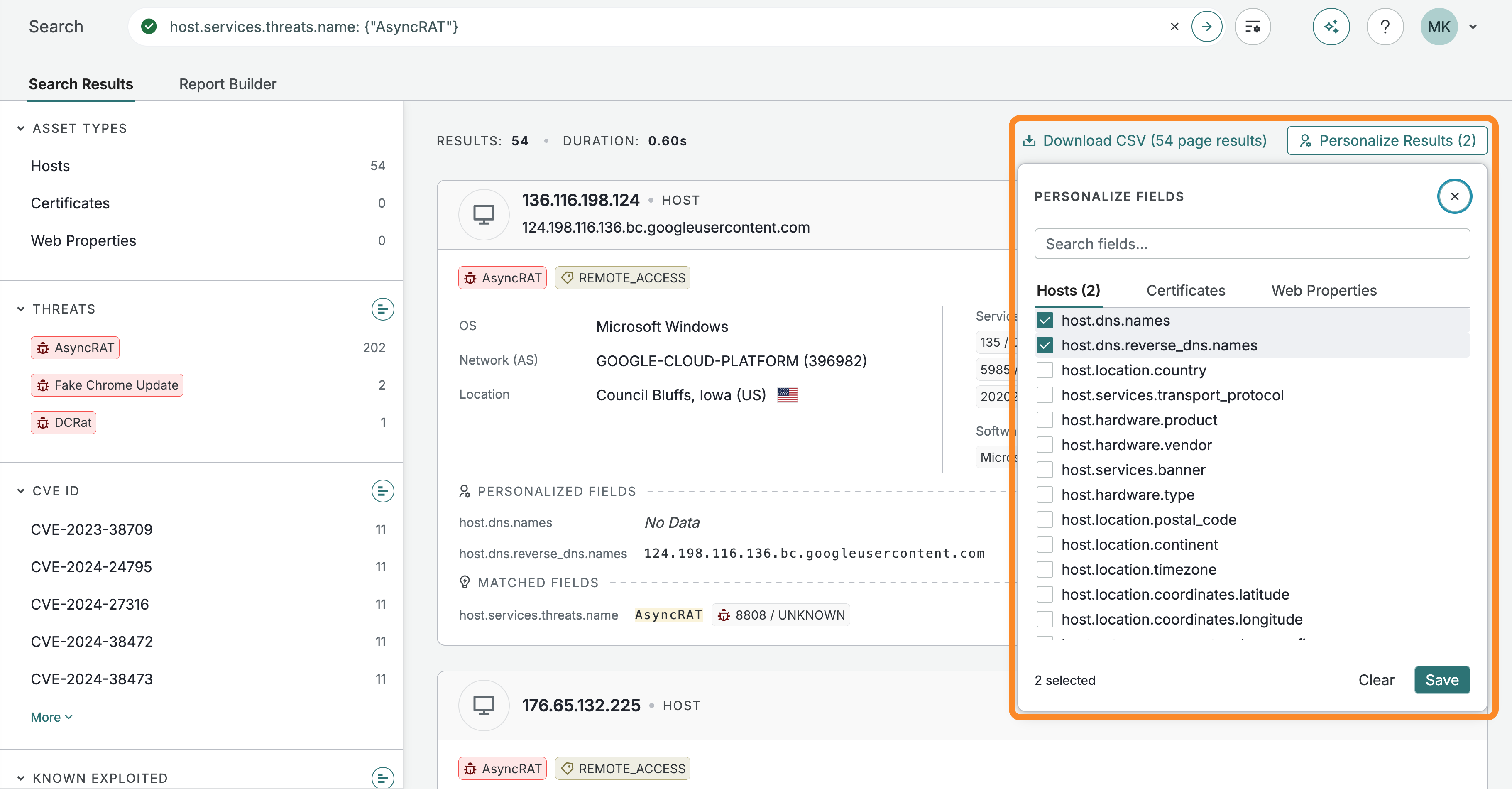This screenshot has height=789, width=1512.
Task: Expand More CVE IDs list
Action: (51, 717)
